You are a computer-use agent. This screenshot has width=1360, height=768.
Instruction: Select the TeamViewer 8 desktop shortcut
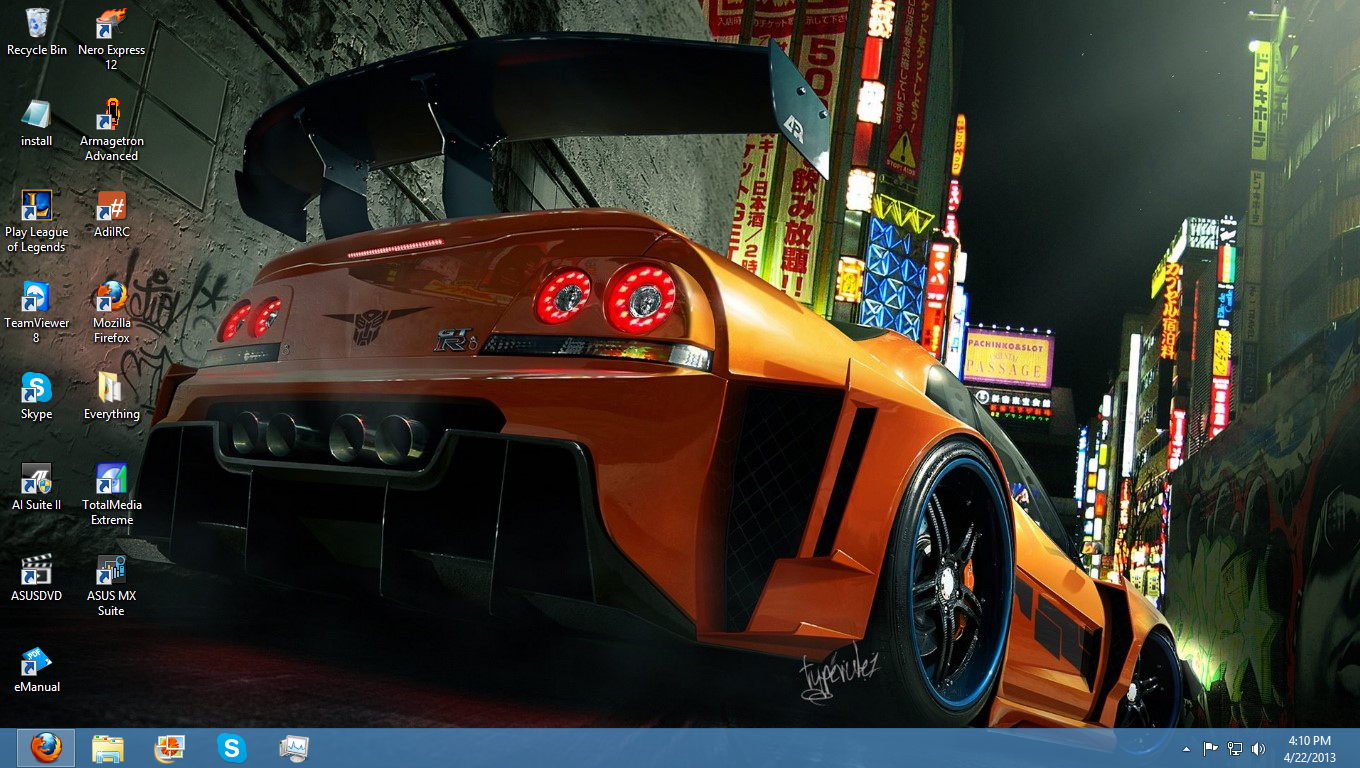pyautogui.click(x=37, y=297)
